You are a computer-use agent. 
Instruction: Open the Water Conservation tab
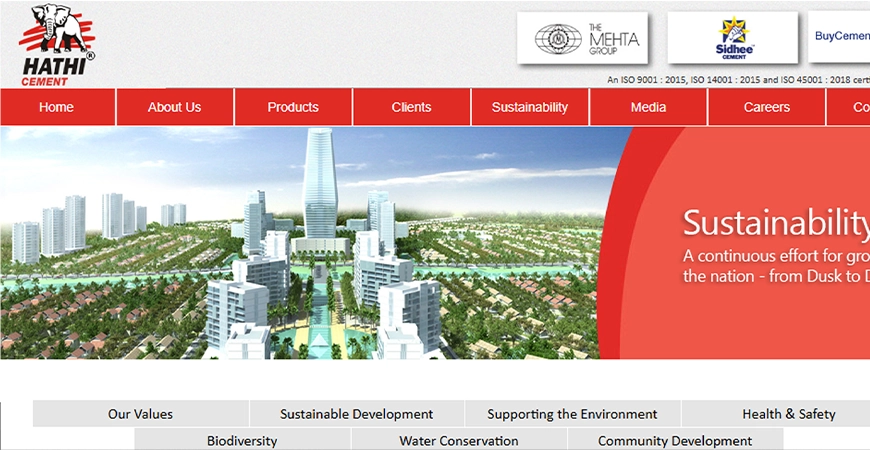[x=459, y=440]
